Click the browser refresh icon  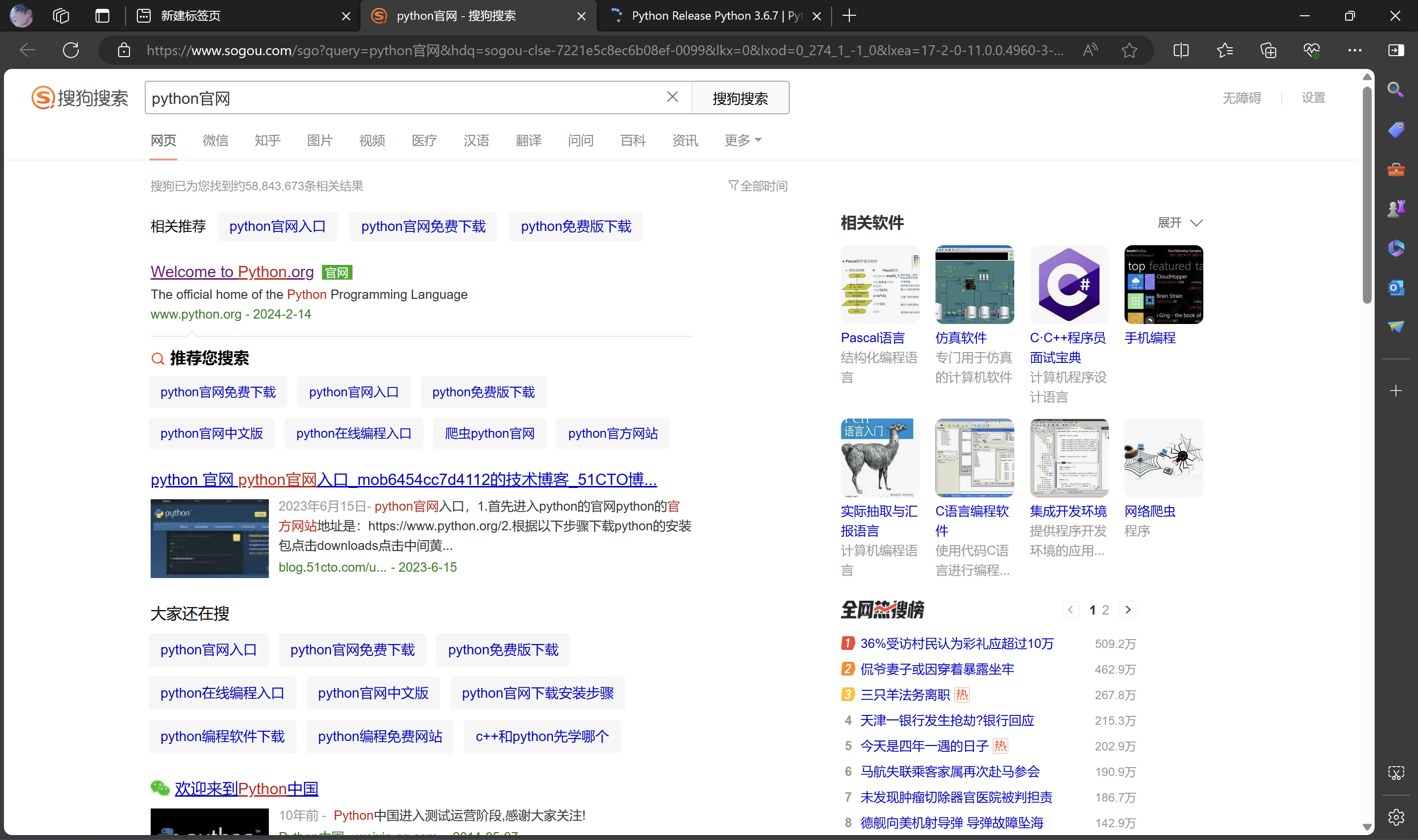[71, 50]
